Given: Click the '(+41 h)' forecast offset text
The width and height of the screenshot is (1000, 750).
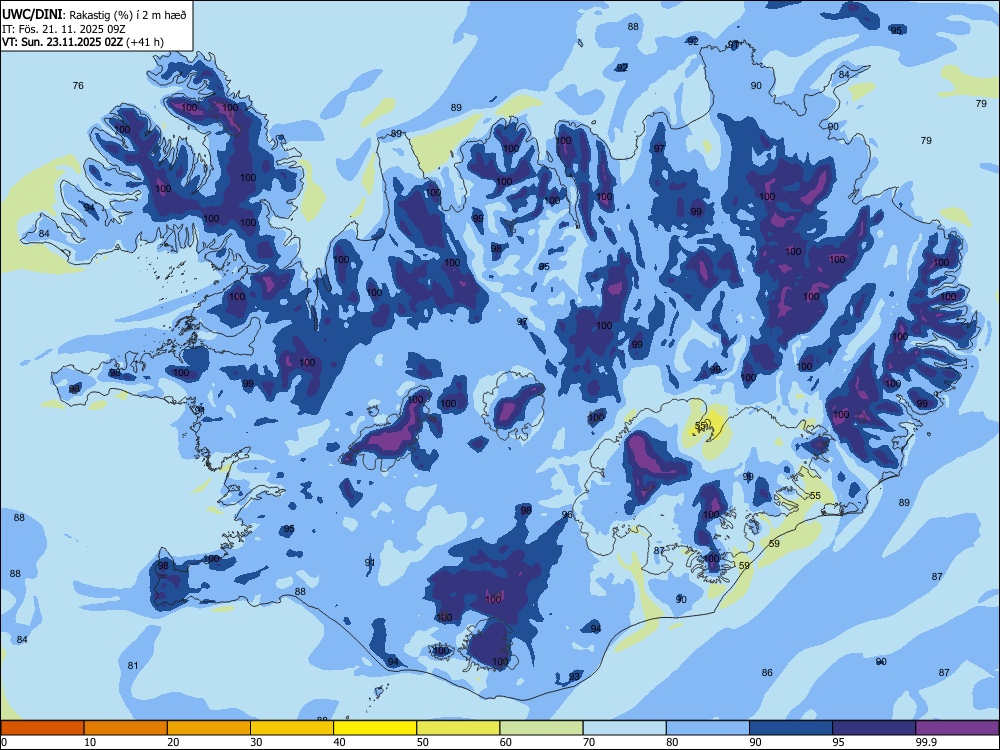Looking at the screenshot, I should tap(145, 42).
